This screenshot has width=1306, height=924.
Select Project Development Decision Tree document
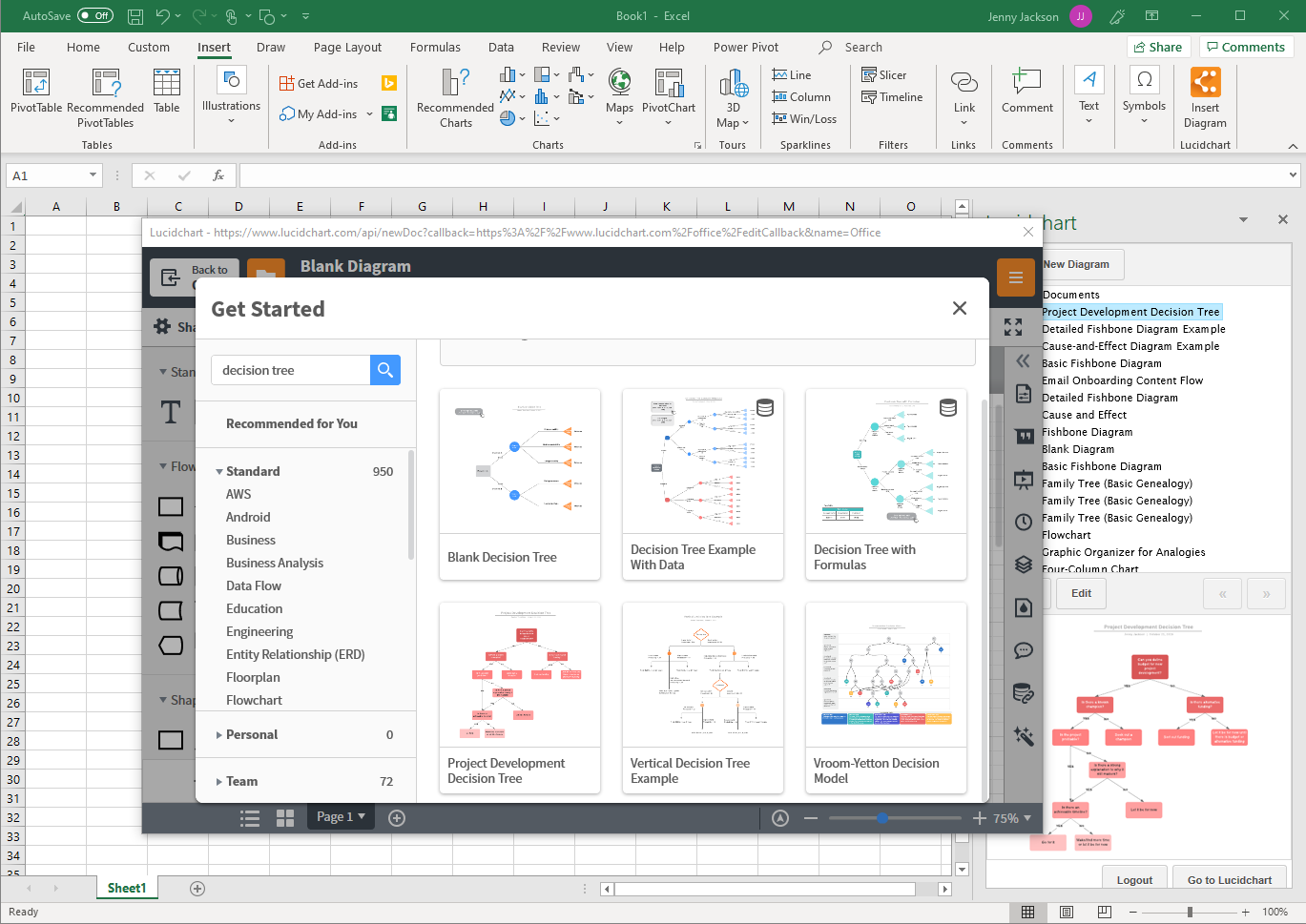1130,312
